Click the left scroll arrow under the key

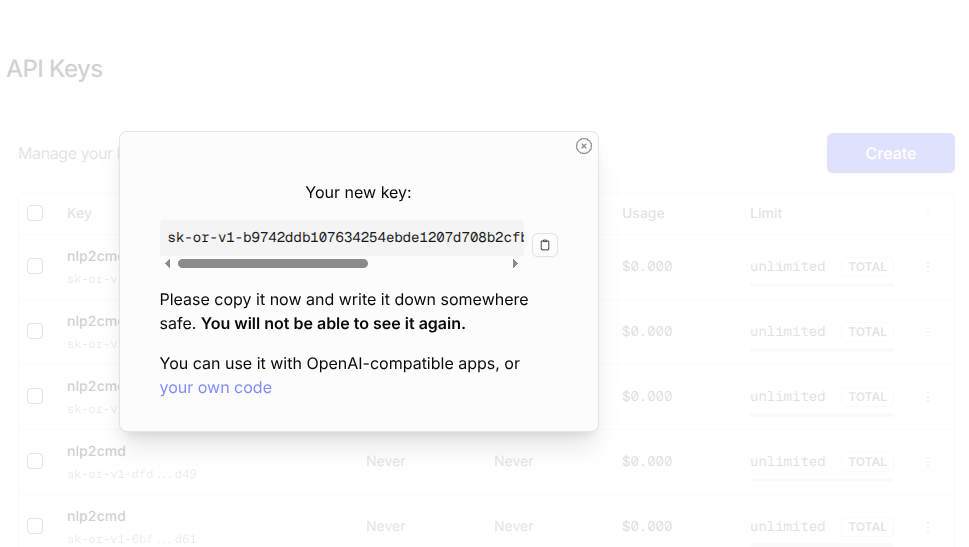point(168,264)
